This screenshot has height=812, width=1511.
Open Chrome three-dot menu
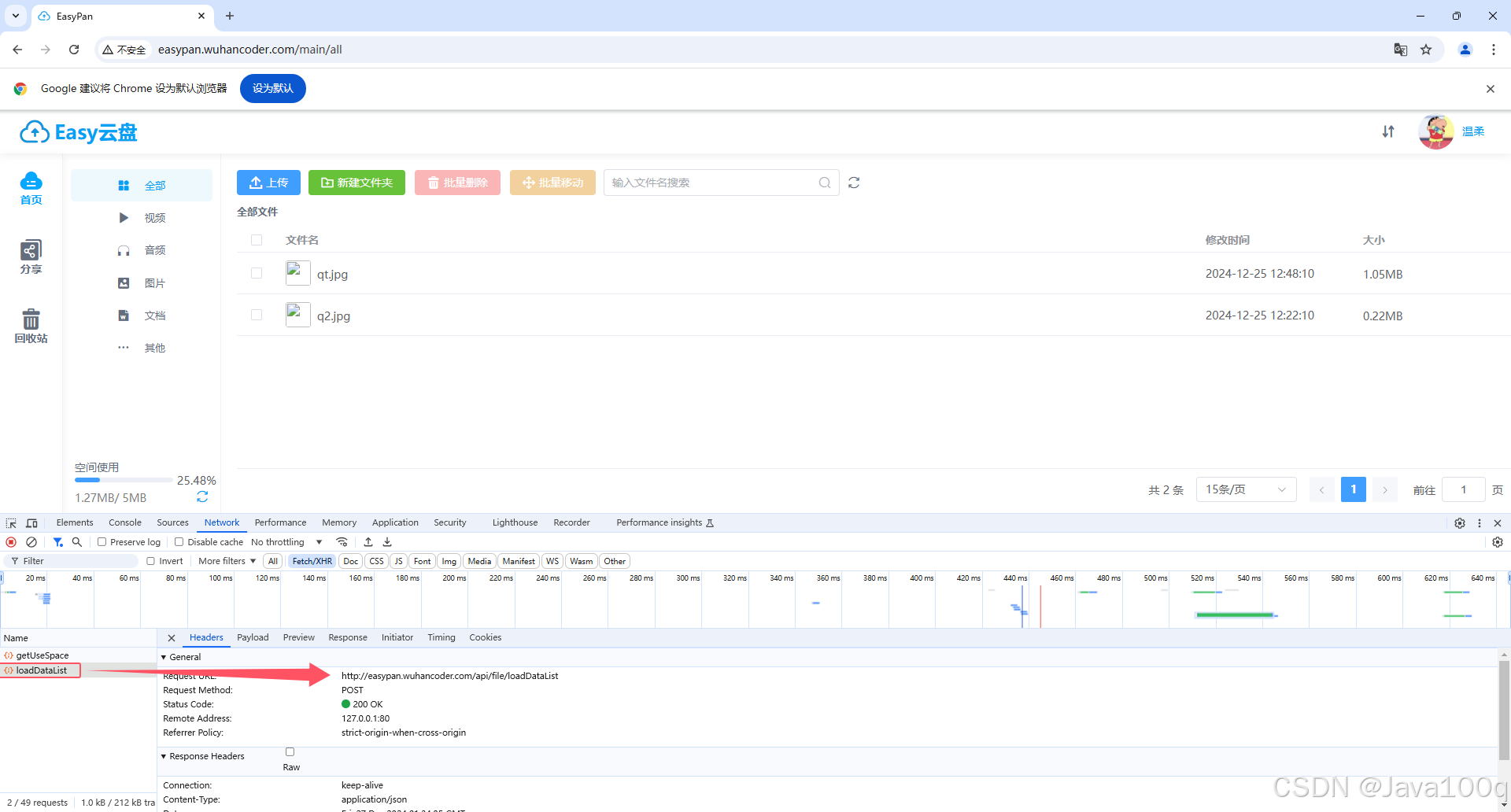(x=1494, y=50)
